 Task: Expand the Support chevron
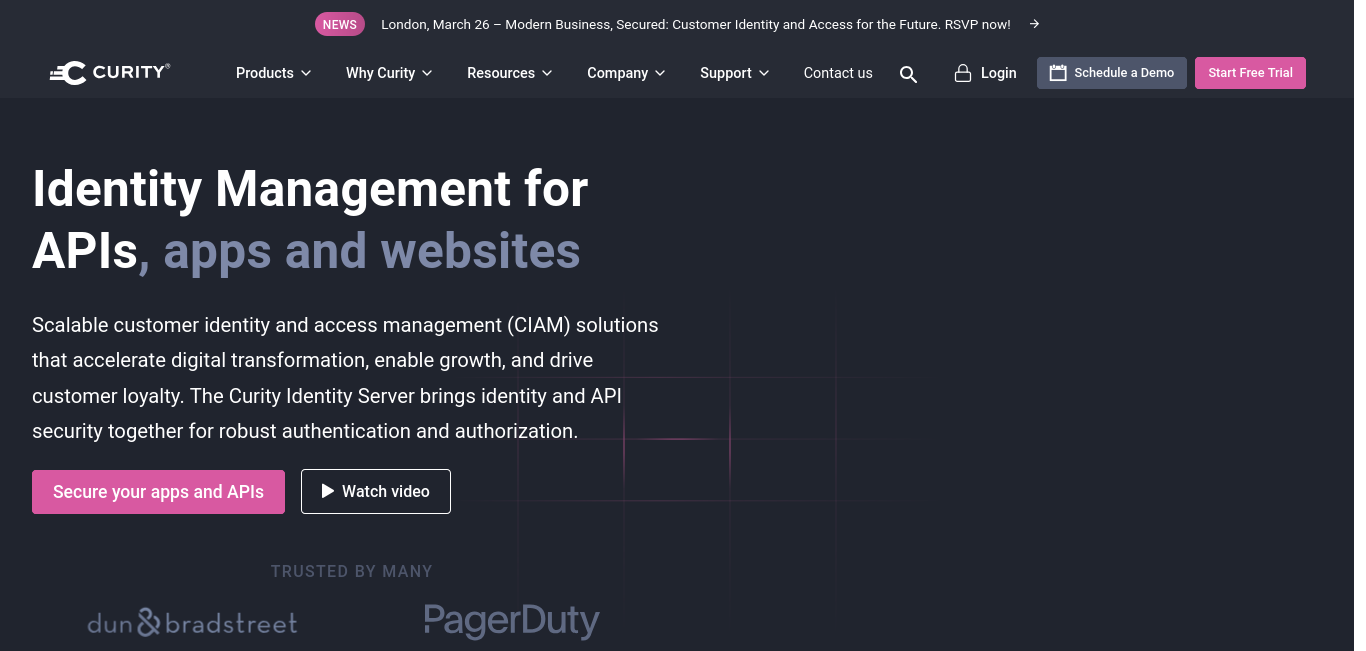[x=764, y=73]
